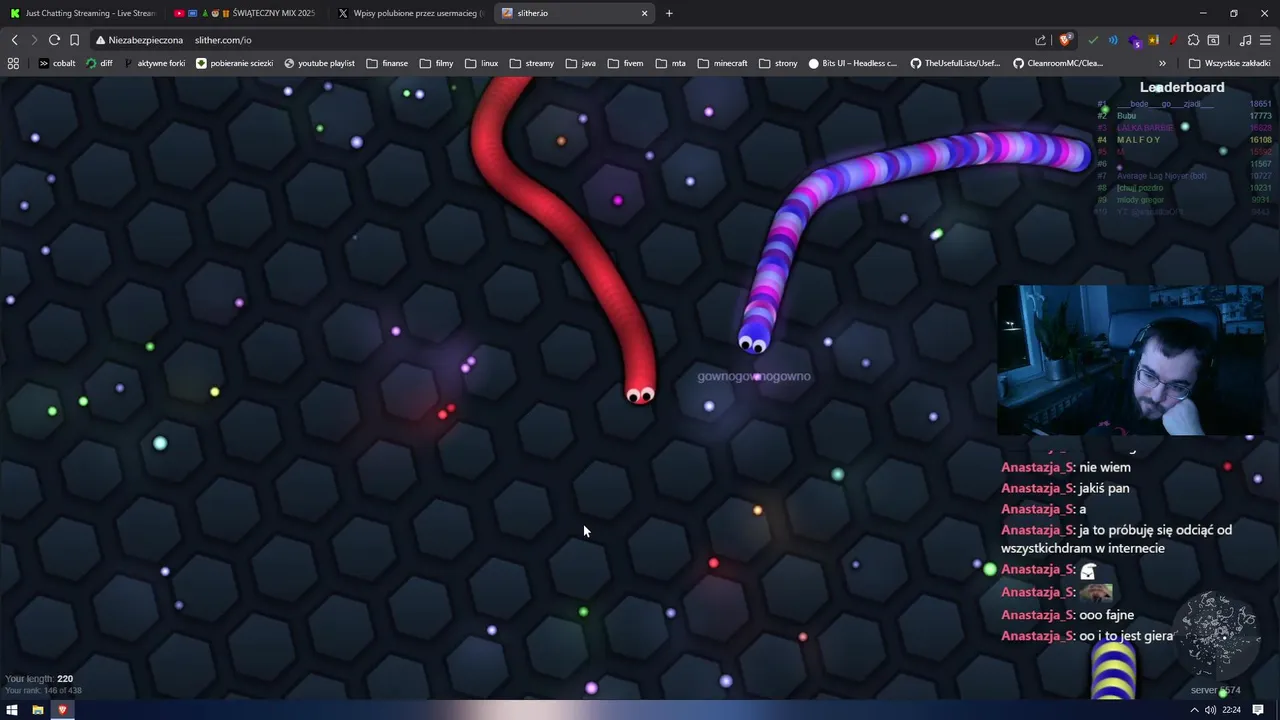Open the browser main menu hamburger icon
This screenshot has width=1280, height=720.
pyautogui.click(x=1265, y=40)
